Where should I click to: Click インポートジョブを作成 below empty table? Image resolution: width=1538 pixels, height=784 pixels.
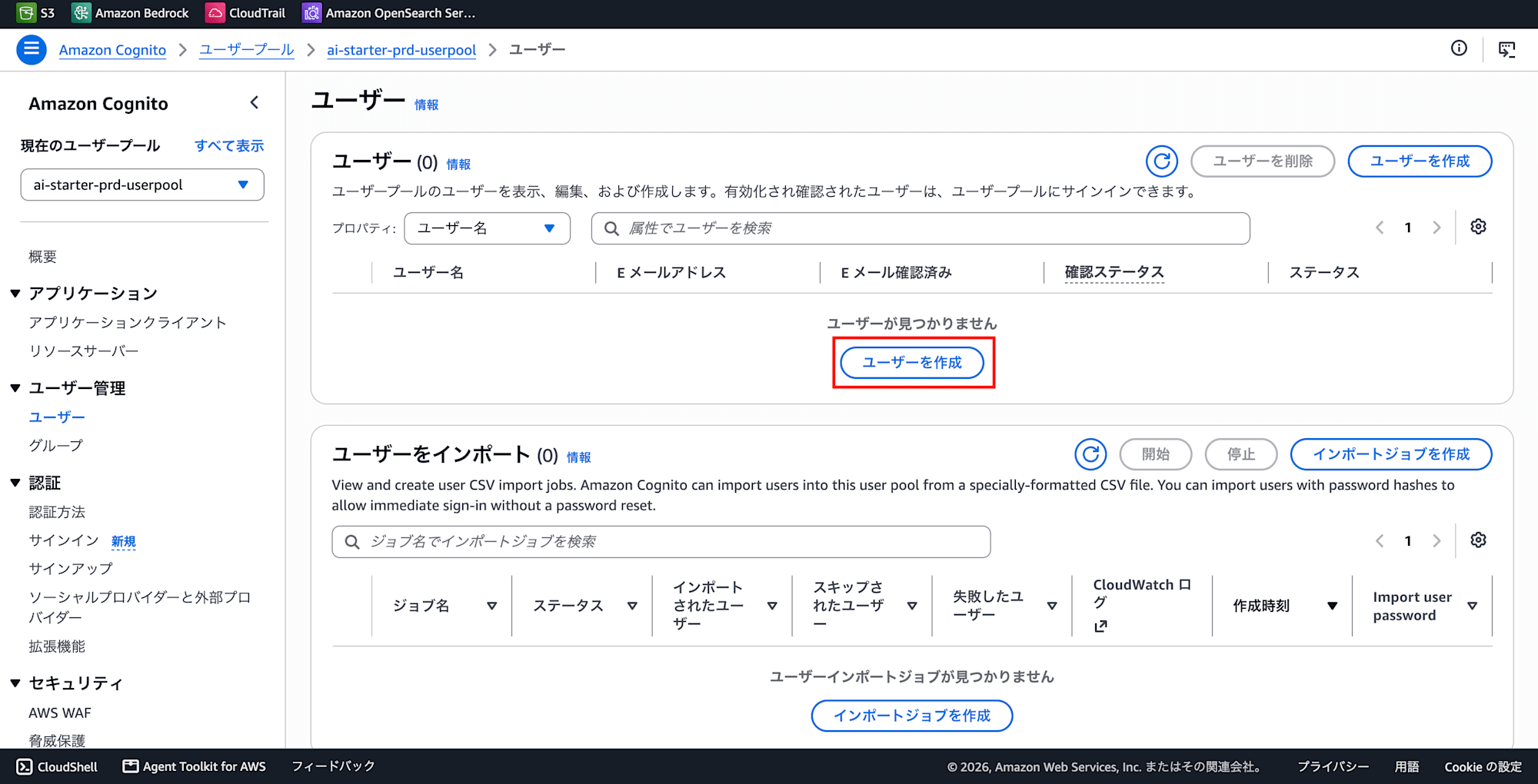pyautogui.click(x=912, y=716)
